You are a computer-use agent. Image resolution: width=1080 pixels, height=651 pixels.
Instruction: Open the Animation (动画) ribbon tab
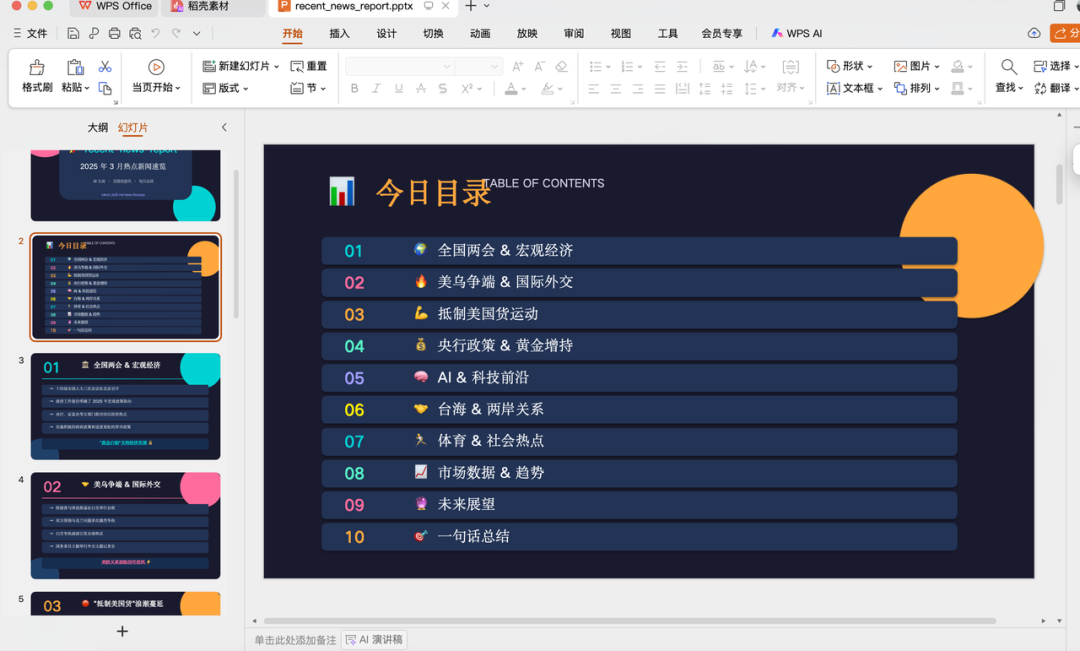pos(480,33)
